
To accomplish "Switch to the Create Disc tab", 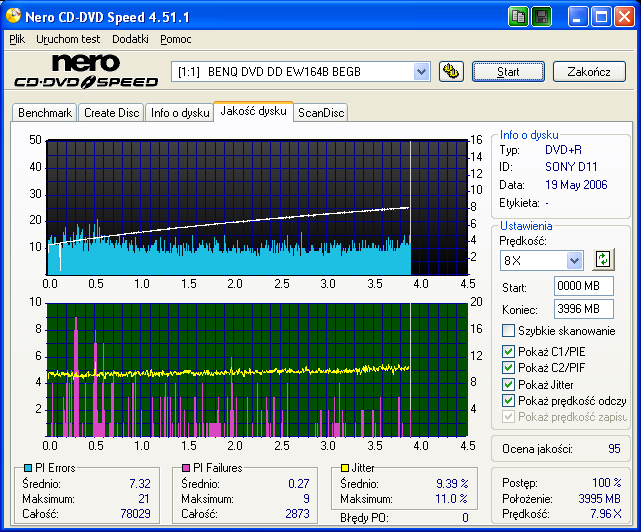I will point(112,113).
